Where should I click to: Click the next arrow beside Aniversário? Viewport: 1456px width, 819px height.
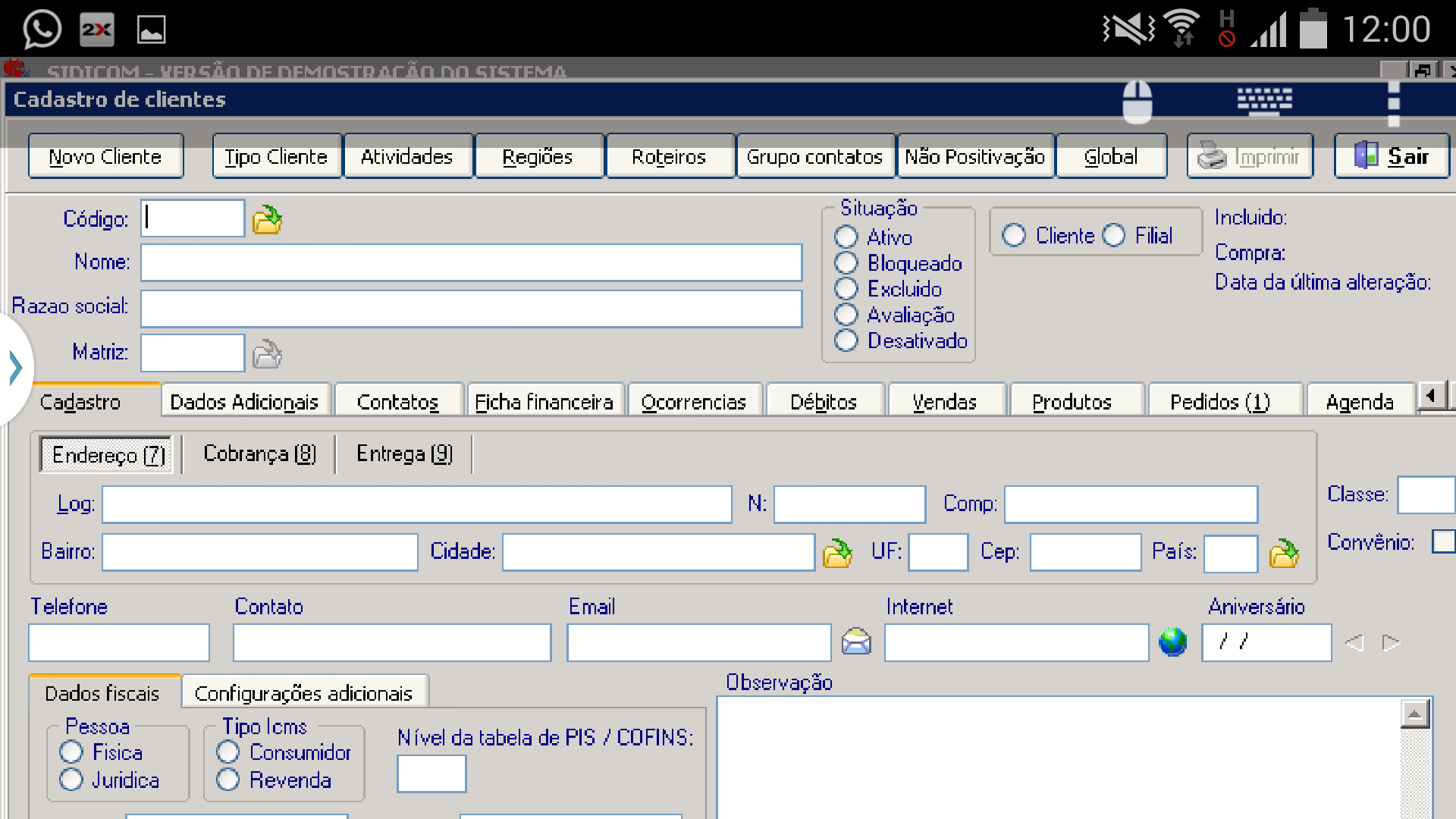pos(1391,643)
